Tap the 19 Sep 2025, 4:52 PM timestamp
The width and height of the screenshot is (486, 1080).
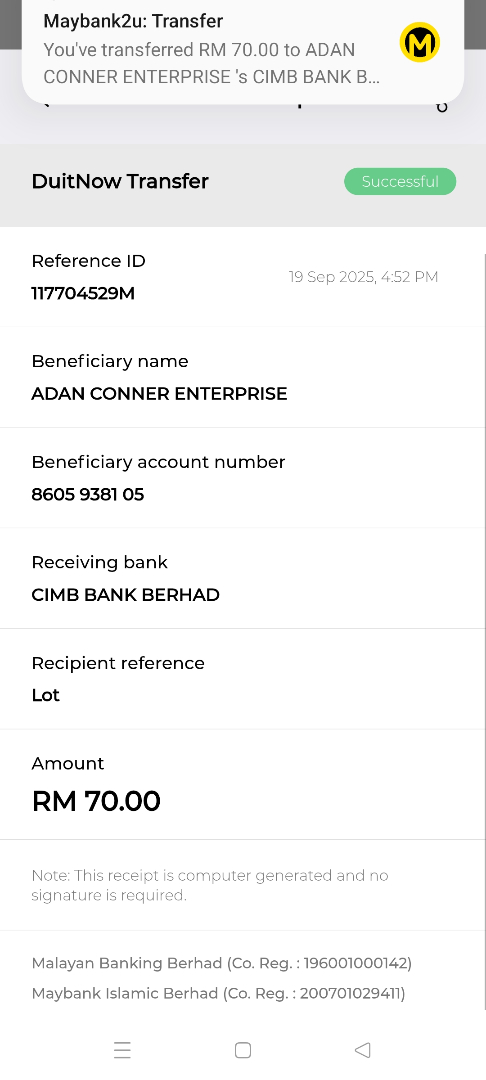[363, 277]
